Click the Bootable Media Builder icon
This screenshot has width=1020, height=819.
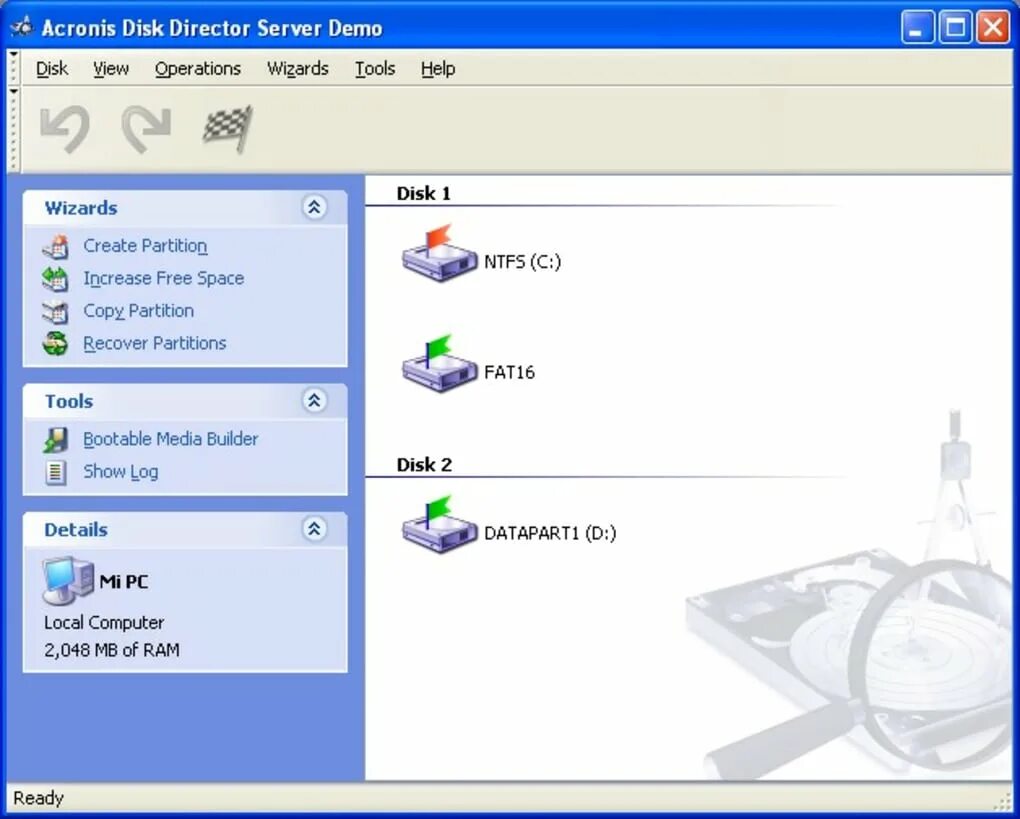click(x=55, y=440)
